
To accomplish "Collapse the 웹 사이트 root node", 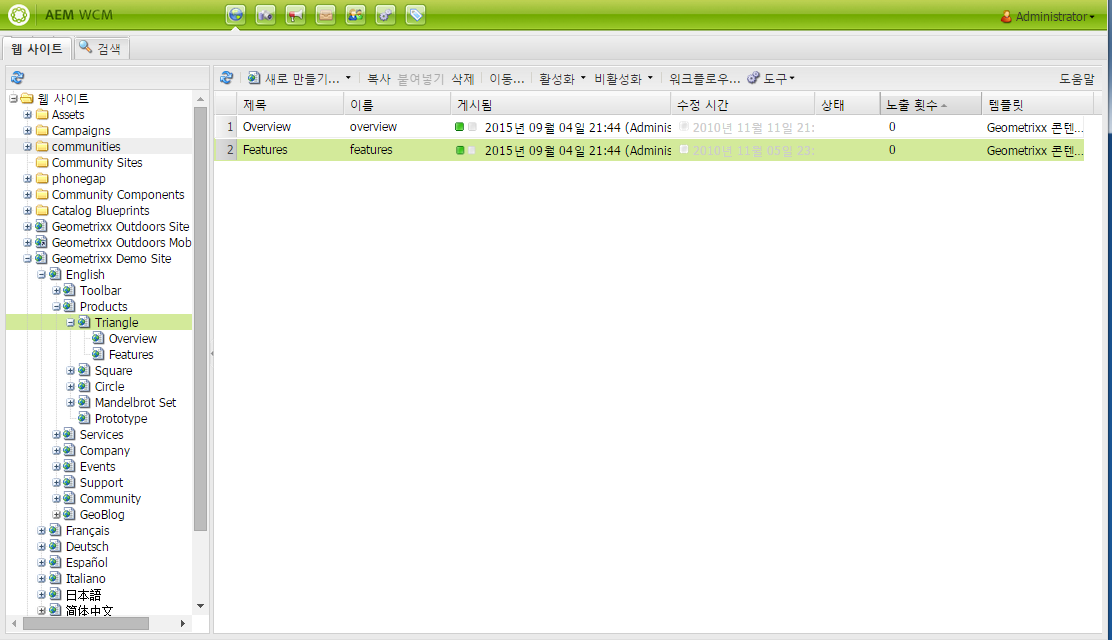I will [13, 99].
